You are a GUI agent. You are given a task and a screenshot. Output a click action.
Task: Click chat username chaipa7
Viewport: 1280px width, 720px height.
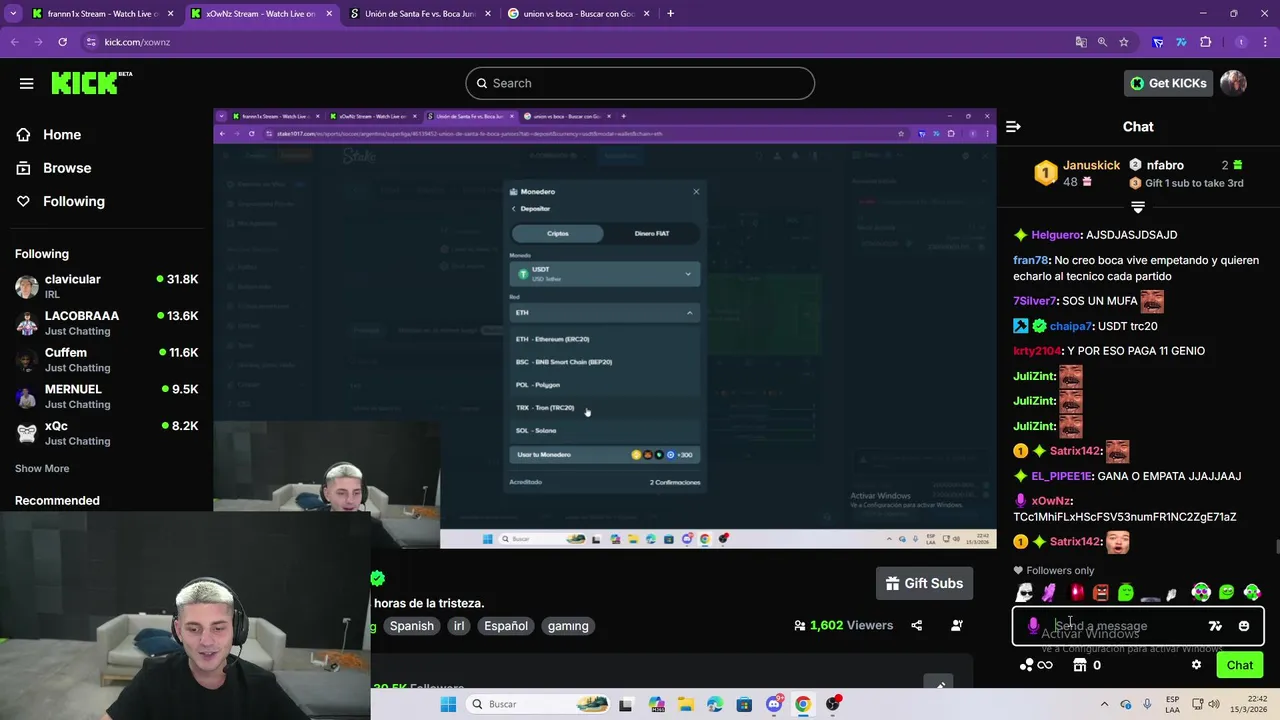coord(1070,326)
